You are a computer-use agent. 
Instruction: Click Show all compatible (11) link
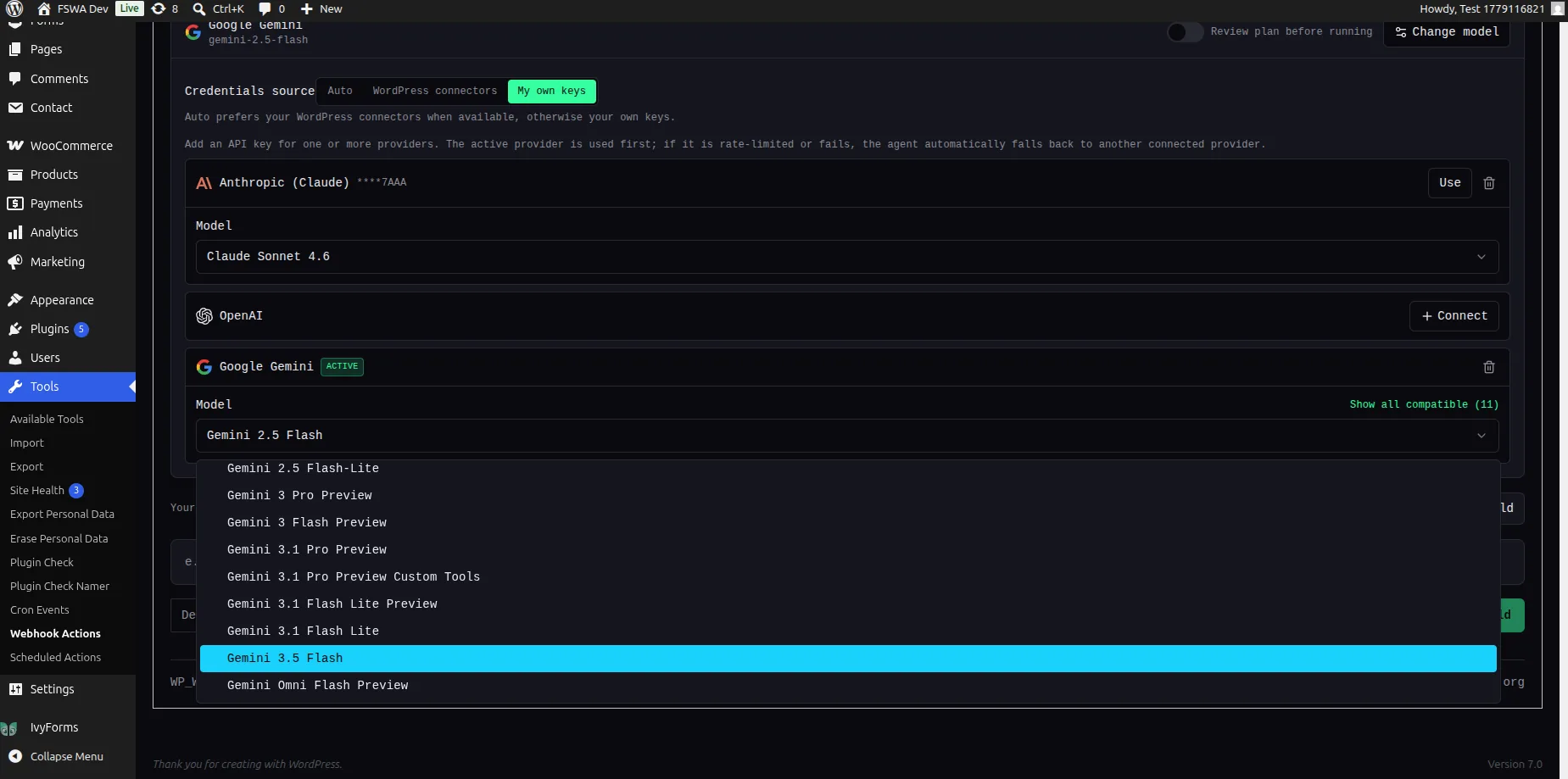tap(1424, 404)
